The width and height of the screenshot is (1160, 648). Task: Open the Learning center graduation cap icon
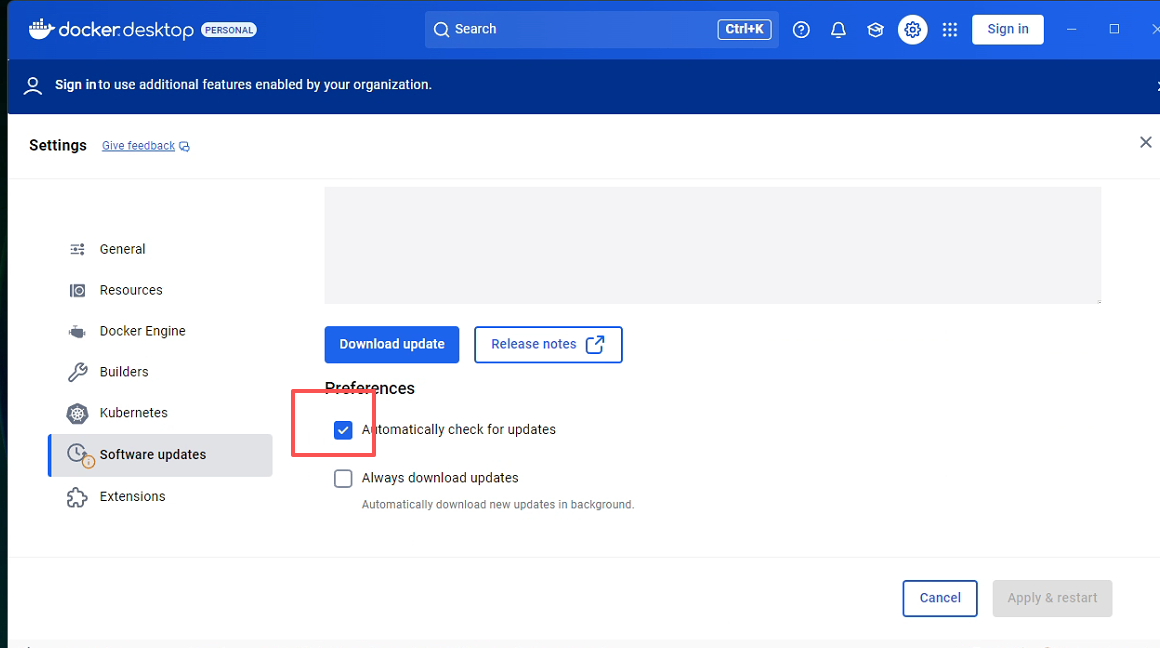[x=875, y=30]
